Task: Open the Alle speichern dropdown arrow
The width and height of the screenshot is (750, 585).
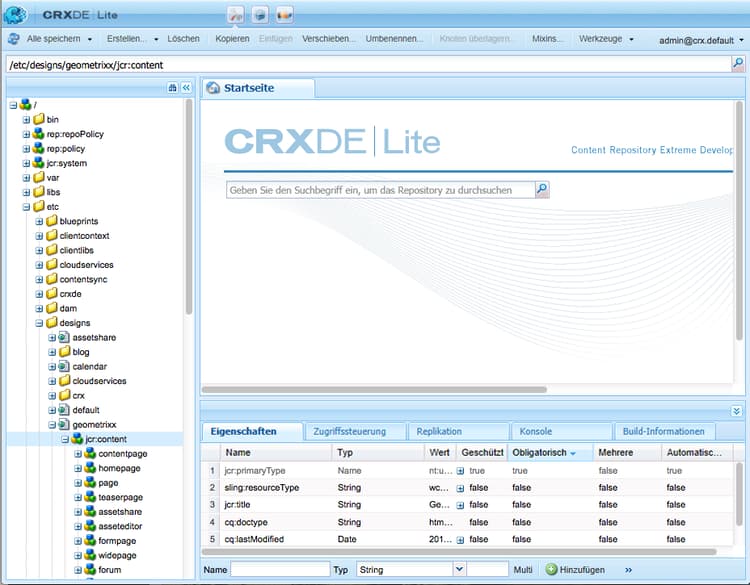Action: 90,39
